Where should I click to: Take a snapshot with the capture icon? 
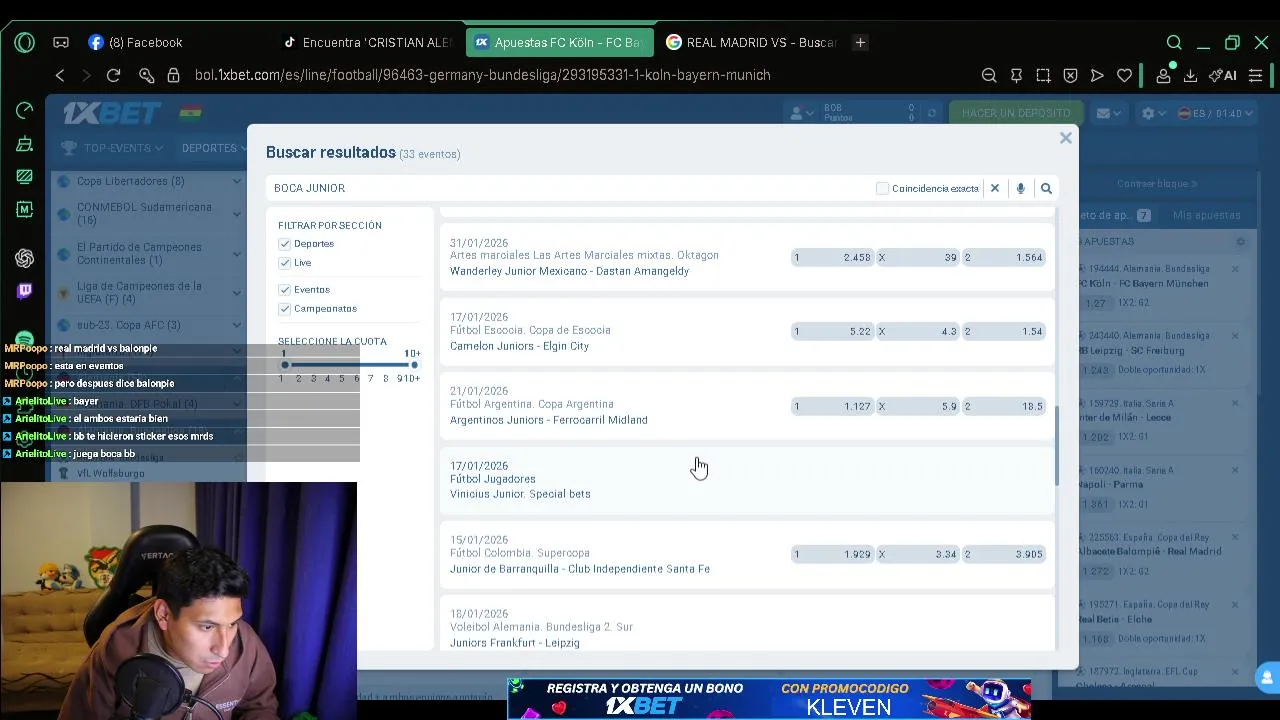[x=1043, y=75]
